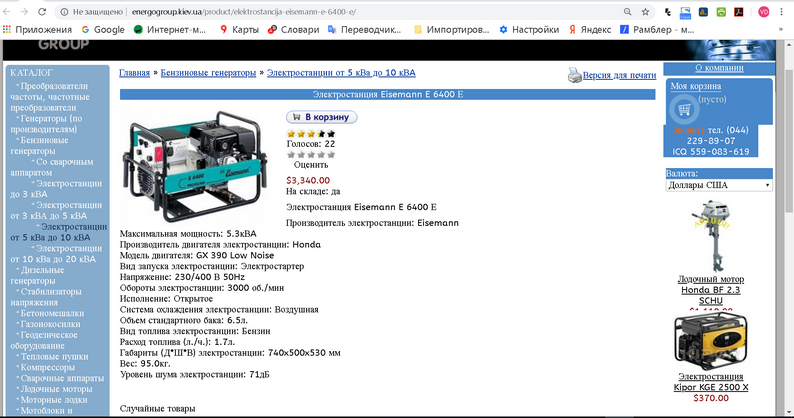Open the Дизельные генераторы catalog item

(x=37, y=276)
